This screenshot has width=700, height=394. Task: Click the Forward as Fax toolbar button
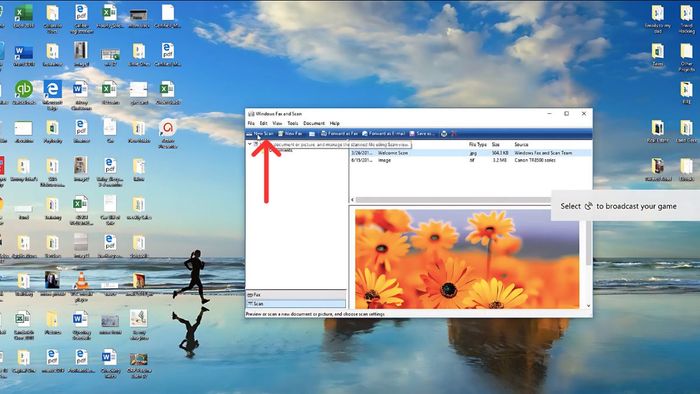(339, 133)
